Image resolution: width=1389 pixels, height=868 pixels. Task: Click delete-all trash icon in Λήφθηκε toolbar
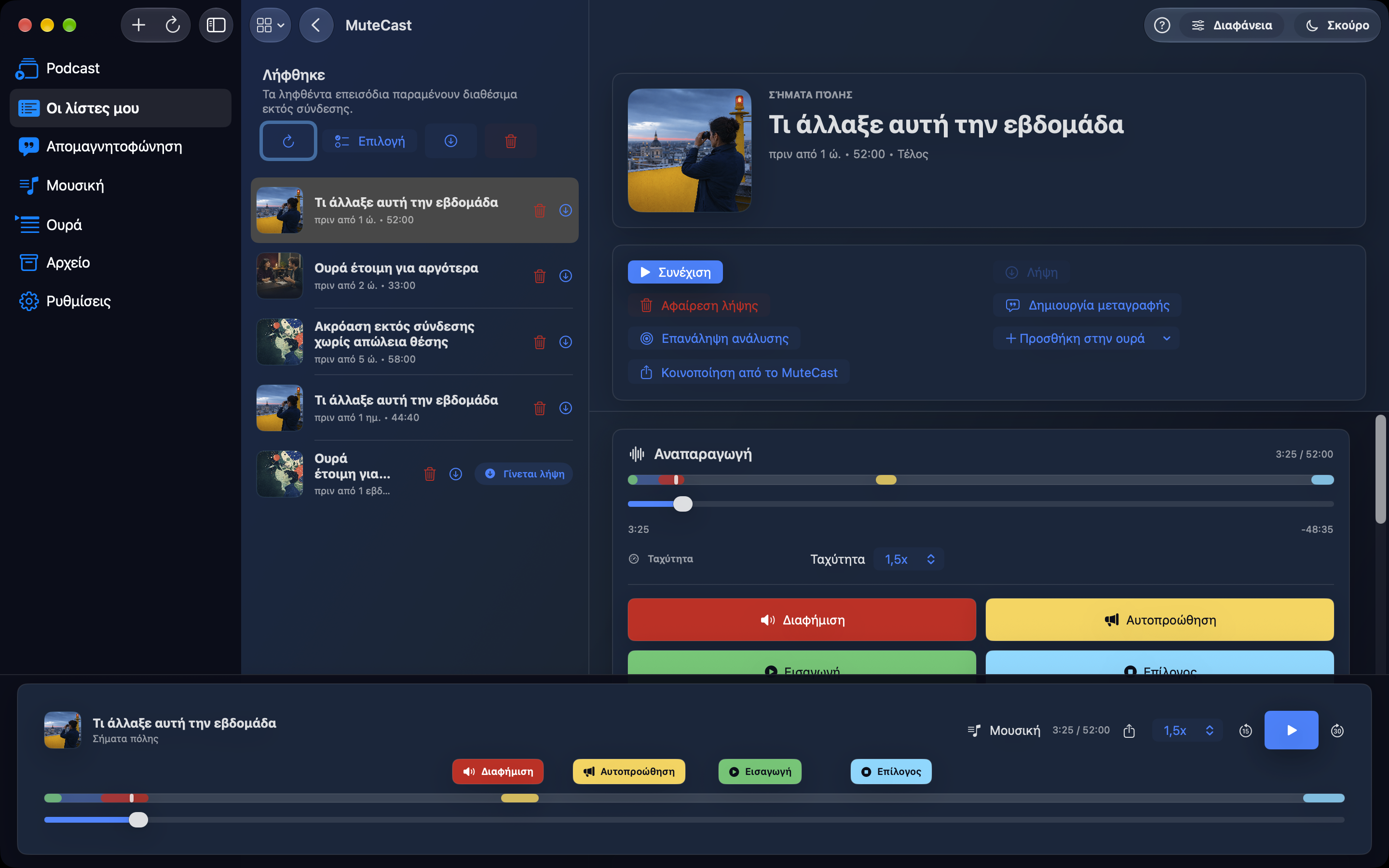(x=510, y=141)
